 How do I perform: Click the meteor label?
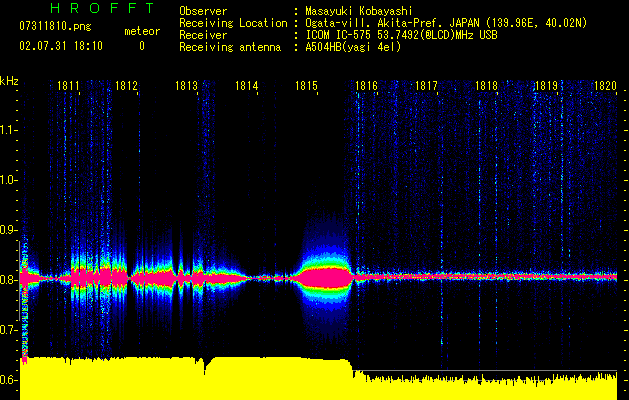142,31
